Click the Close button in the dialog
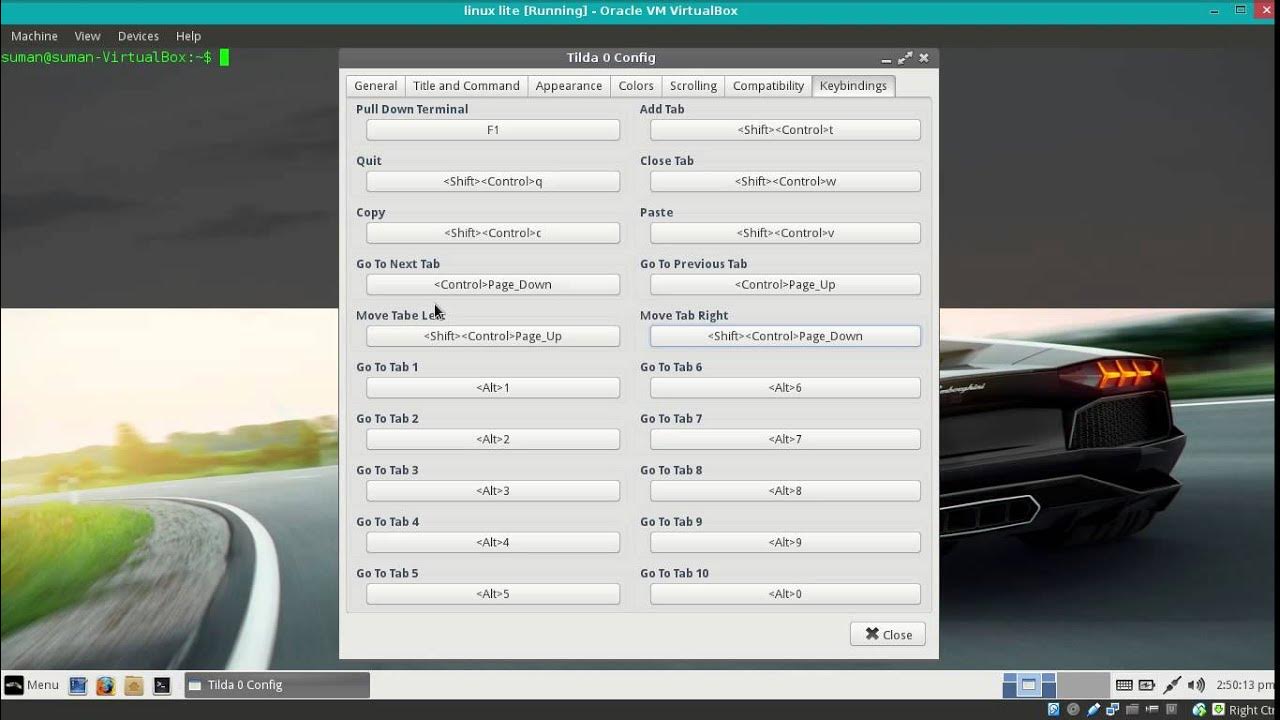The width and height of the screenshot is (1280, 720). click(x=888, y=634)
